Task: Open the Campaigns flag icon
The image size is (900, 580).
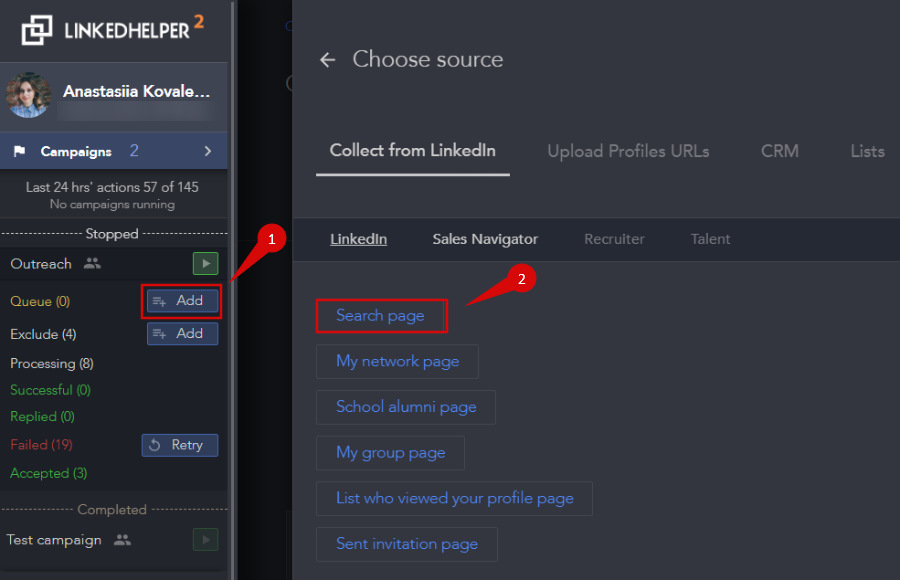Action: (x=19, y=152)
